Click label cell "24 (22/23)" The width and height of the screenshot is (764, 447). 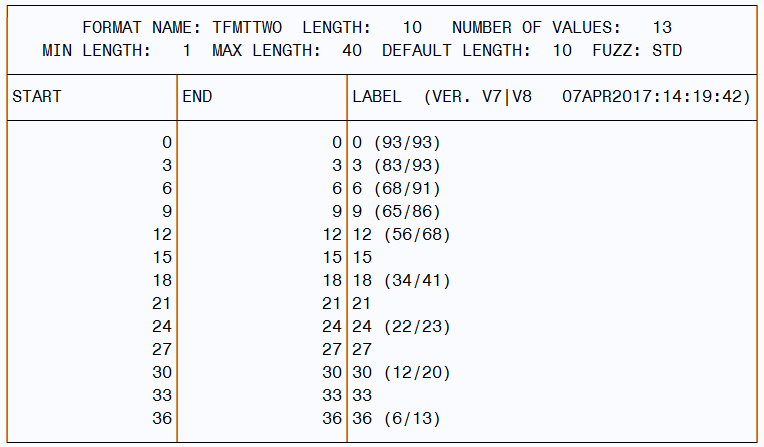coord(401,327)
